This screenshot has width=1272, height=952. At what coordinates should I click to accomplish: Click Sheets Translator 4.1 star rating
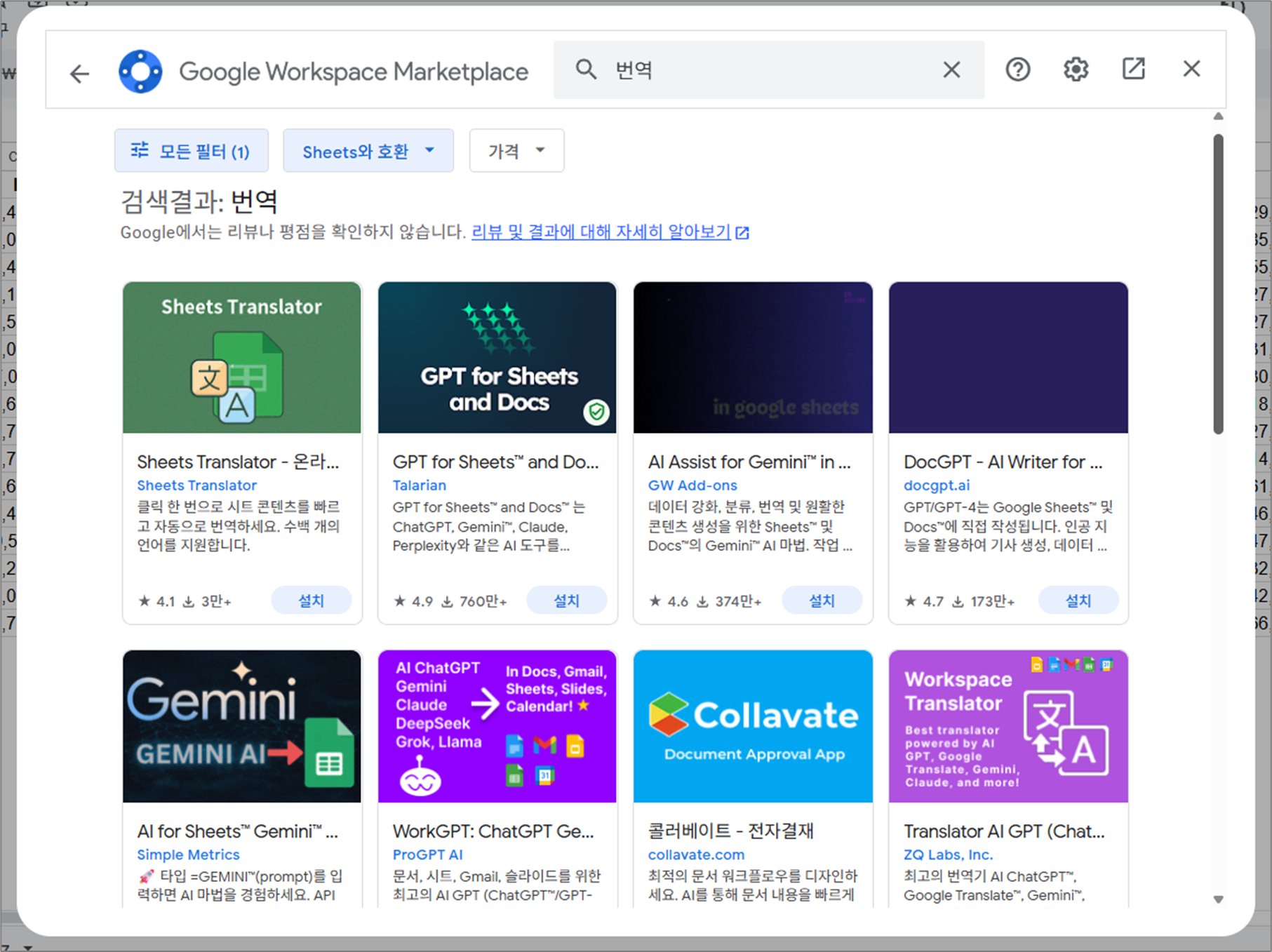pos(157,601)
